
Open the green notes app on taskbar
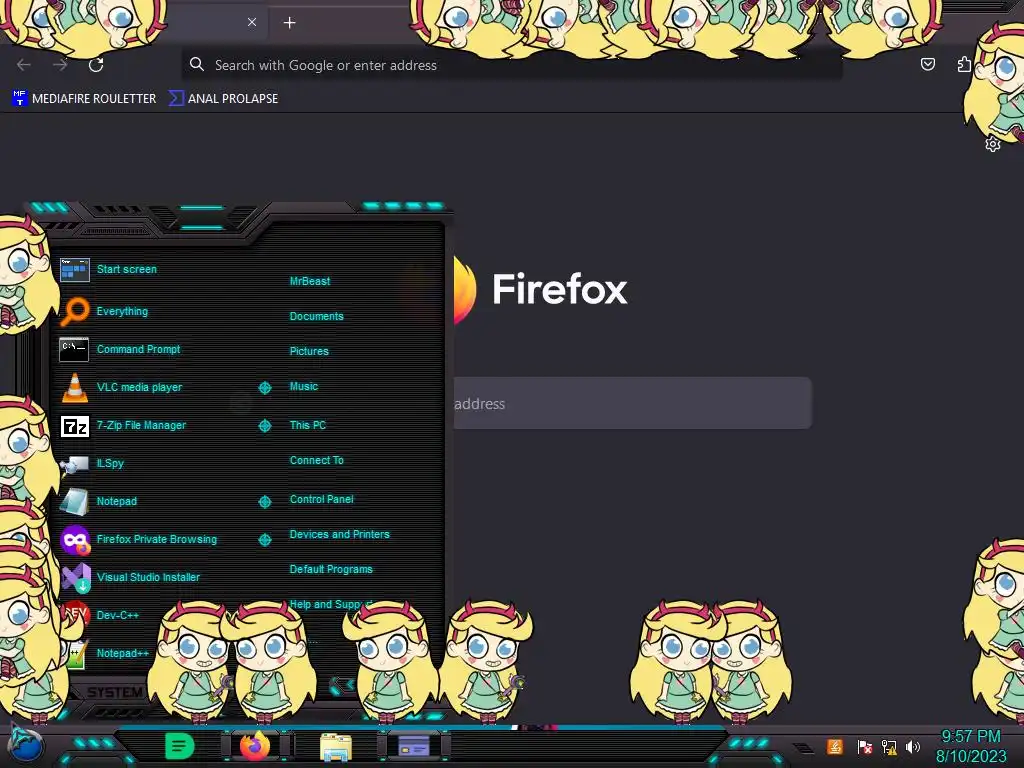(x=180, y=746)
